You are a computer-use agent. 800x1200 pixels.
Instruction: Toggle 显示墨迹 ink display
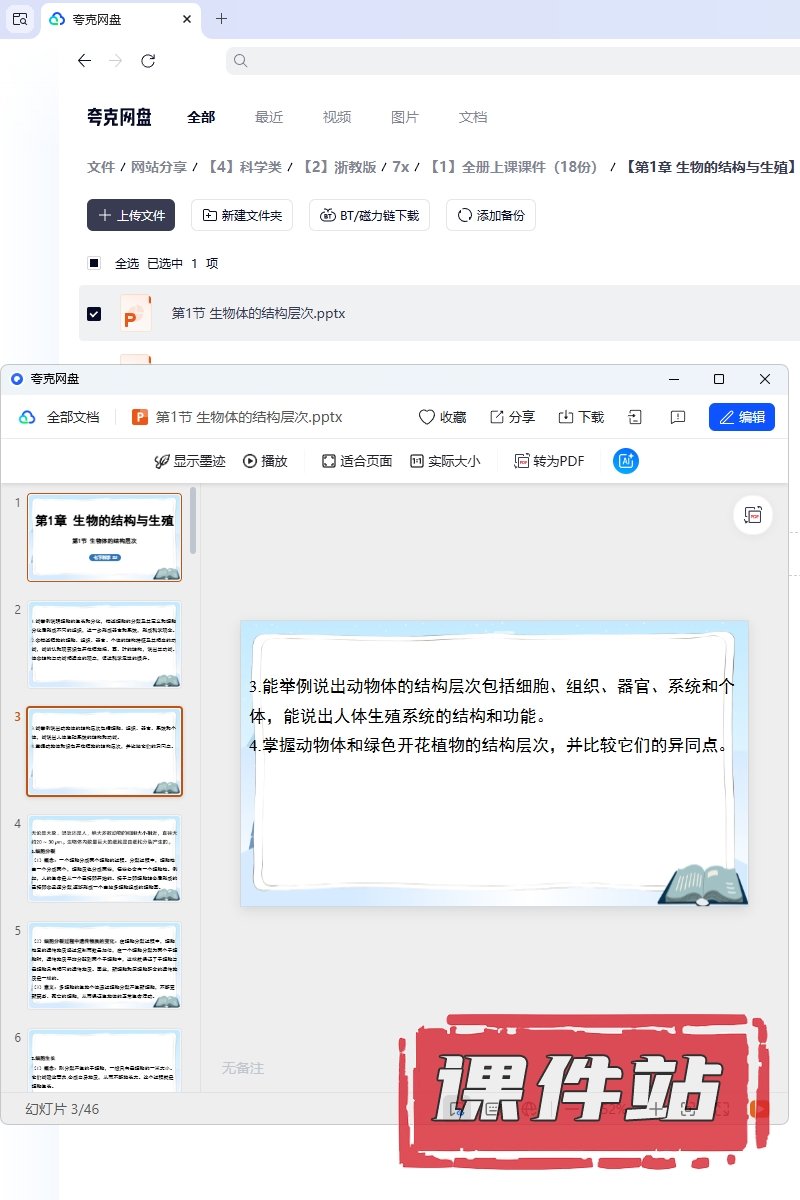pyautogui.click(x=189, y=461)
